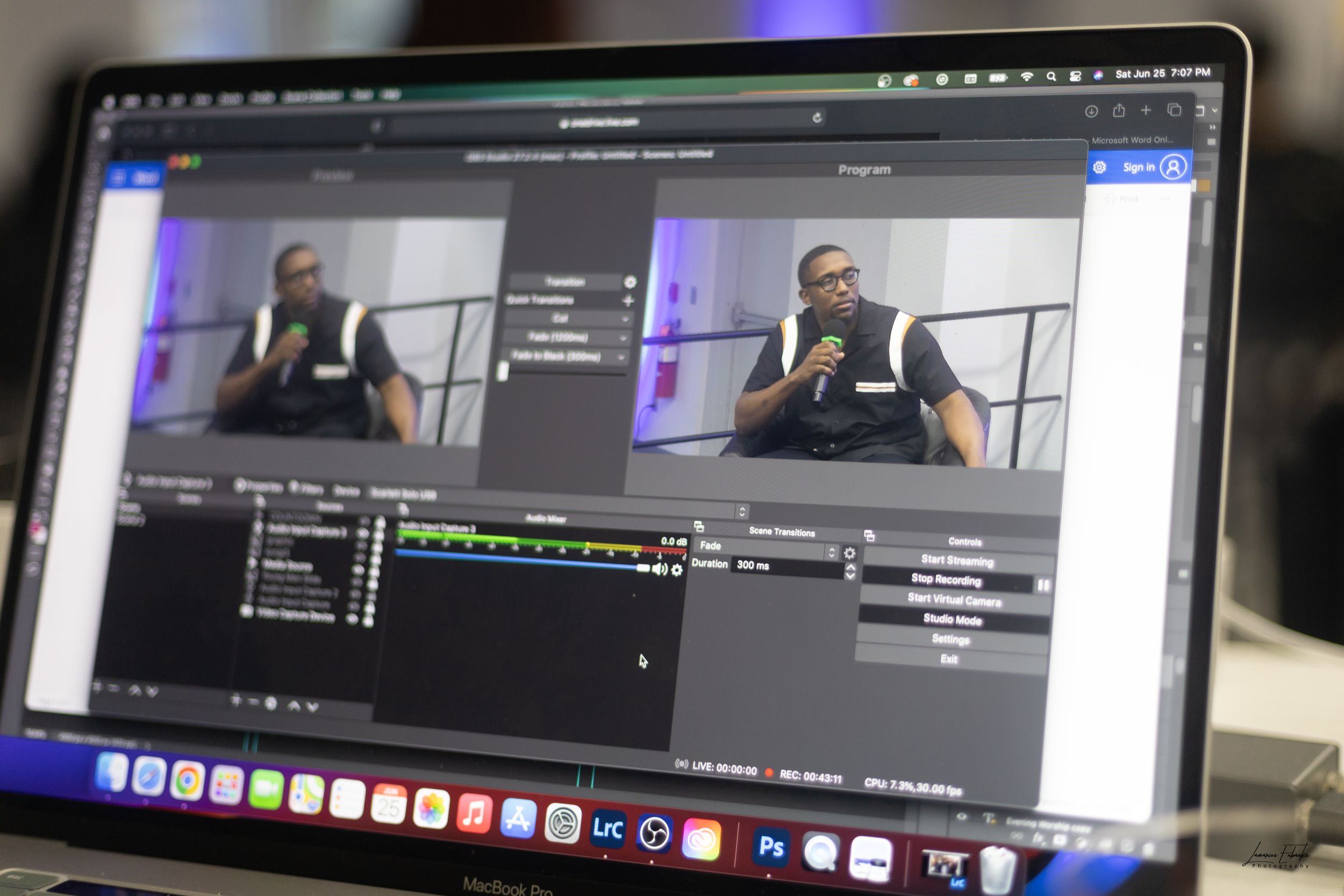
Task: Decrease transition duration with the down stepper
Action: click(x=850, y=576)
